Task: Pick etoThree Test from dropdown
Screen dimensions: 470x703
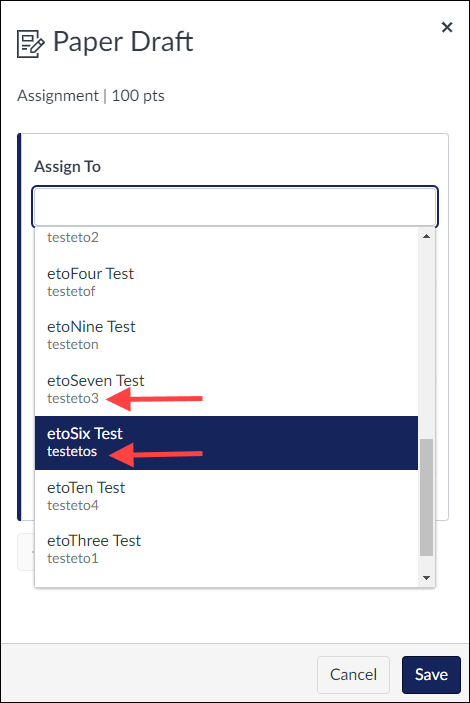Action: click(x=226, y=549)
